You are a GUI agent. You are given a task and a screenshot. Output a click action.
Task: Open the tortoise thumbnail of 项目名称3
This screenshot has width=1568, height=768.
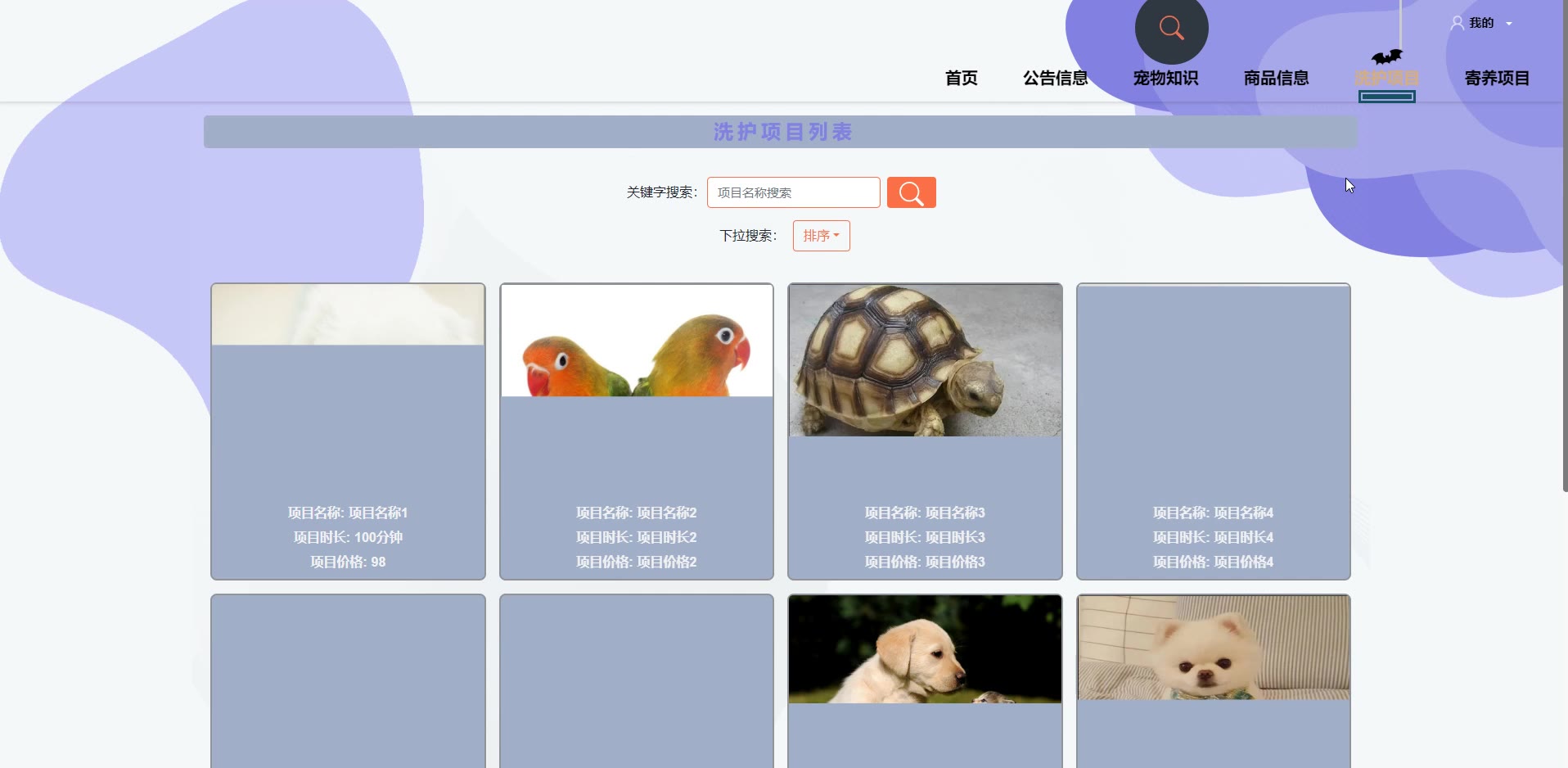pyautogui.click(x=925, y=360)
